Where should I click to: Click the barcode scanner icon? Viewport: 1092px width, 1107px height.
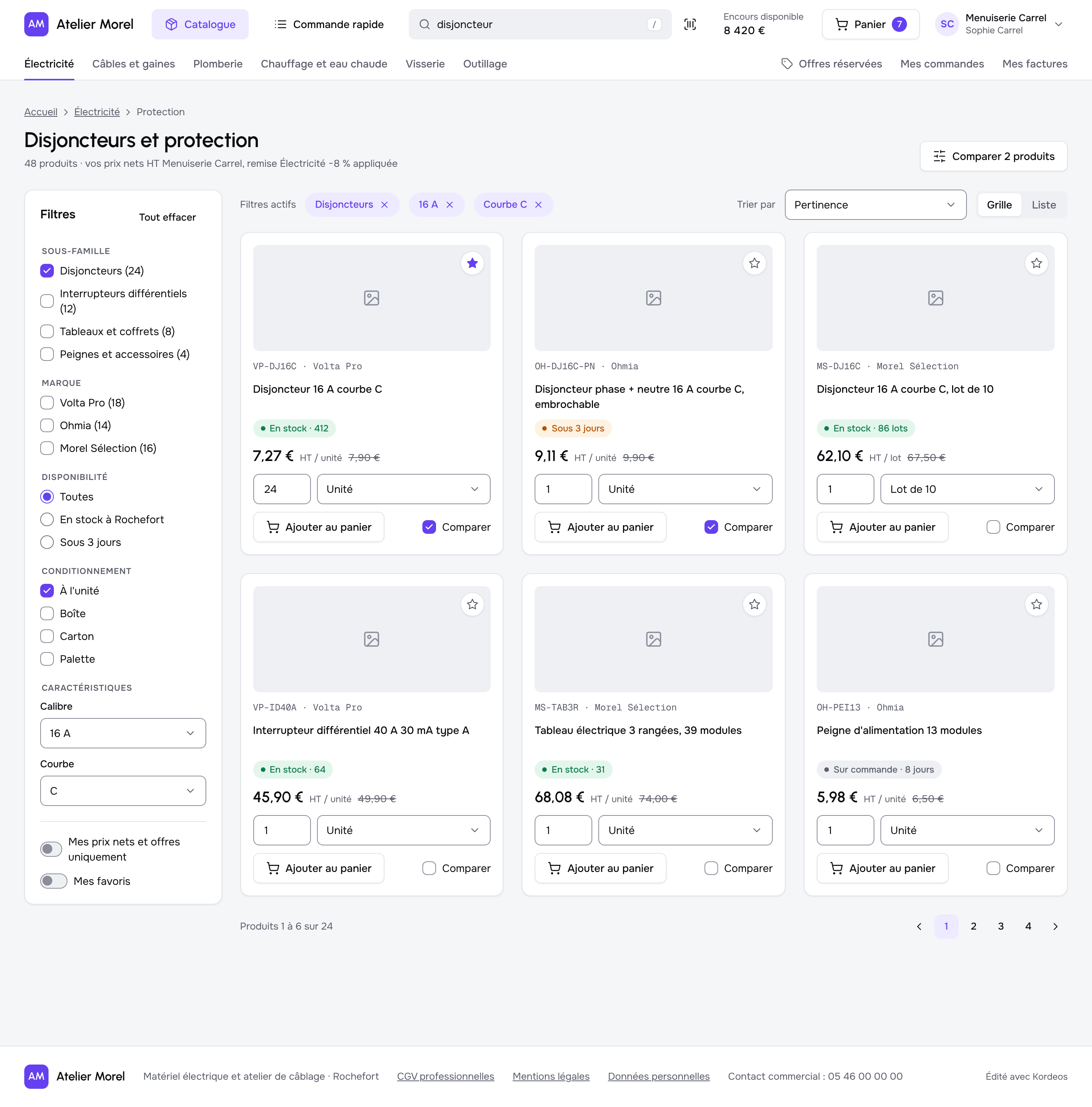[690, 24]
